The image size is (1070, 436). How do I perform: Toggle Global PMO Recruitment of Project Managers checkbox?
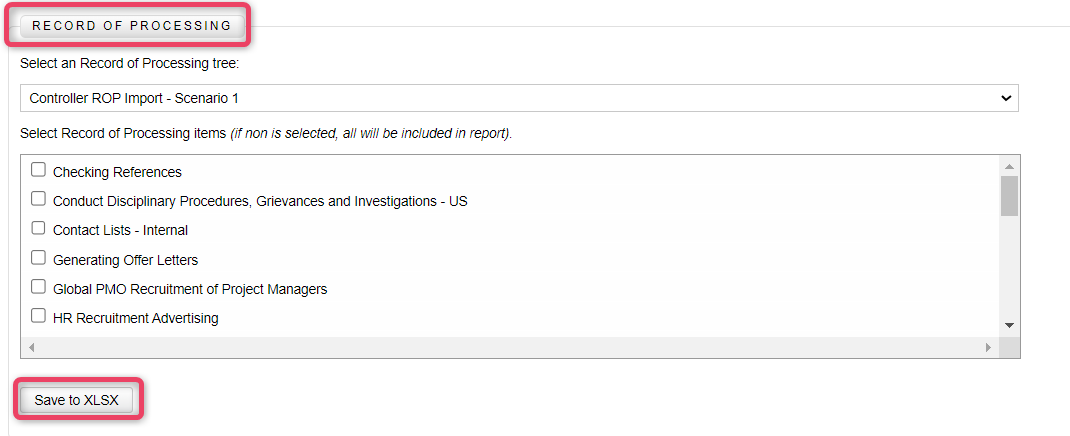click(39, 286)
